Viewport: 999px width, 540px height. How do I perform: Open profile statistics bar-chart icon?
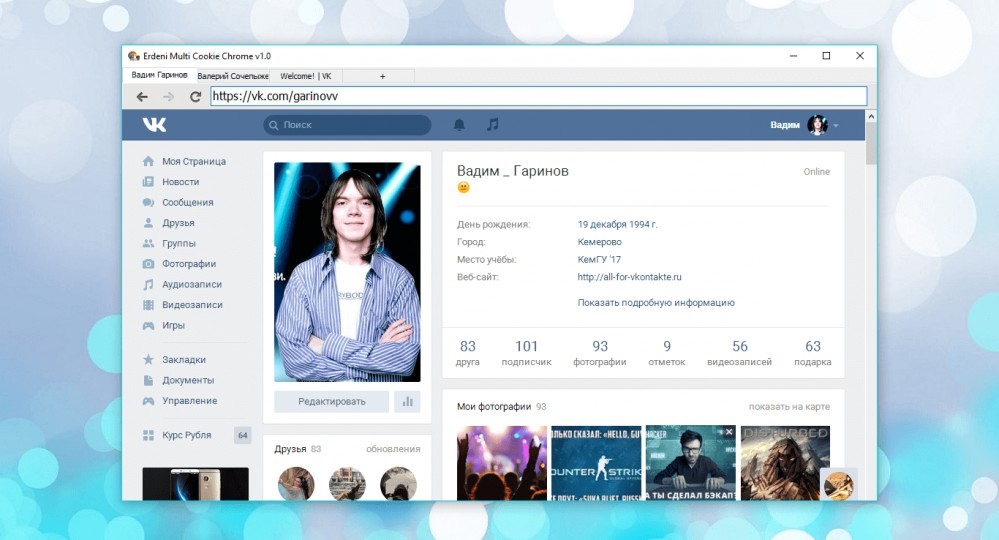click(407, 402)
